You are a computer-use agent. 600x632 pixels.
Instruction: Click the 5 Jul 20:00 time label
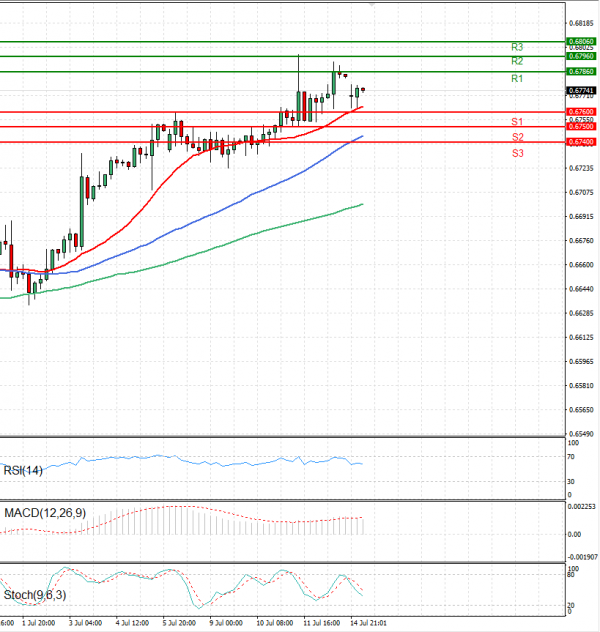click(179, 623)
